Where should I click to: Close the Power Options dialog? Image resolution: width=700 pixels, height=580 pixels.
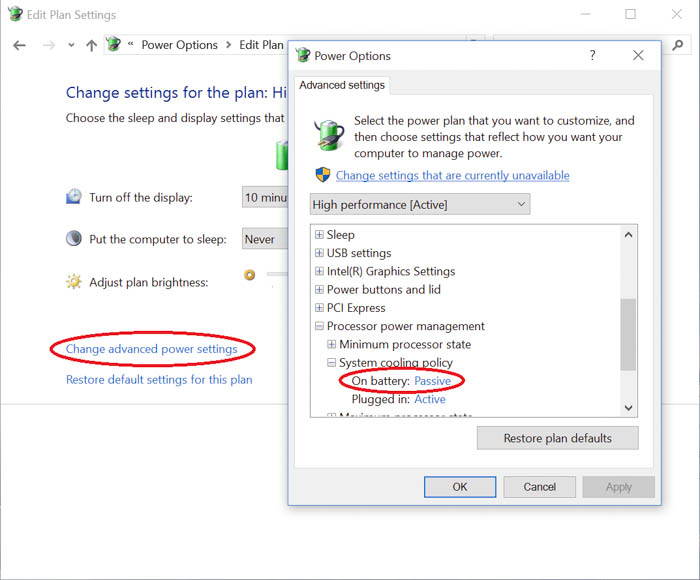point(638,55)
